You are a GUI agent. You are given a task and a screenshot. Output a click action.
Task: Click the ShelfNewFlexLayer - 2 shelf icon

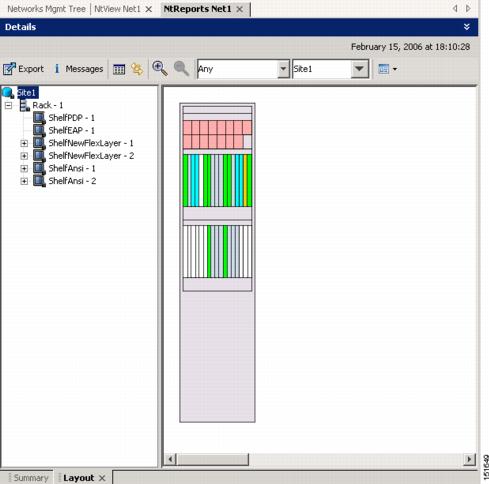click(39, 156)
